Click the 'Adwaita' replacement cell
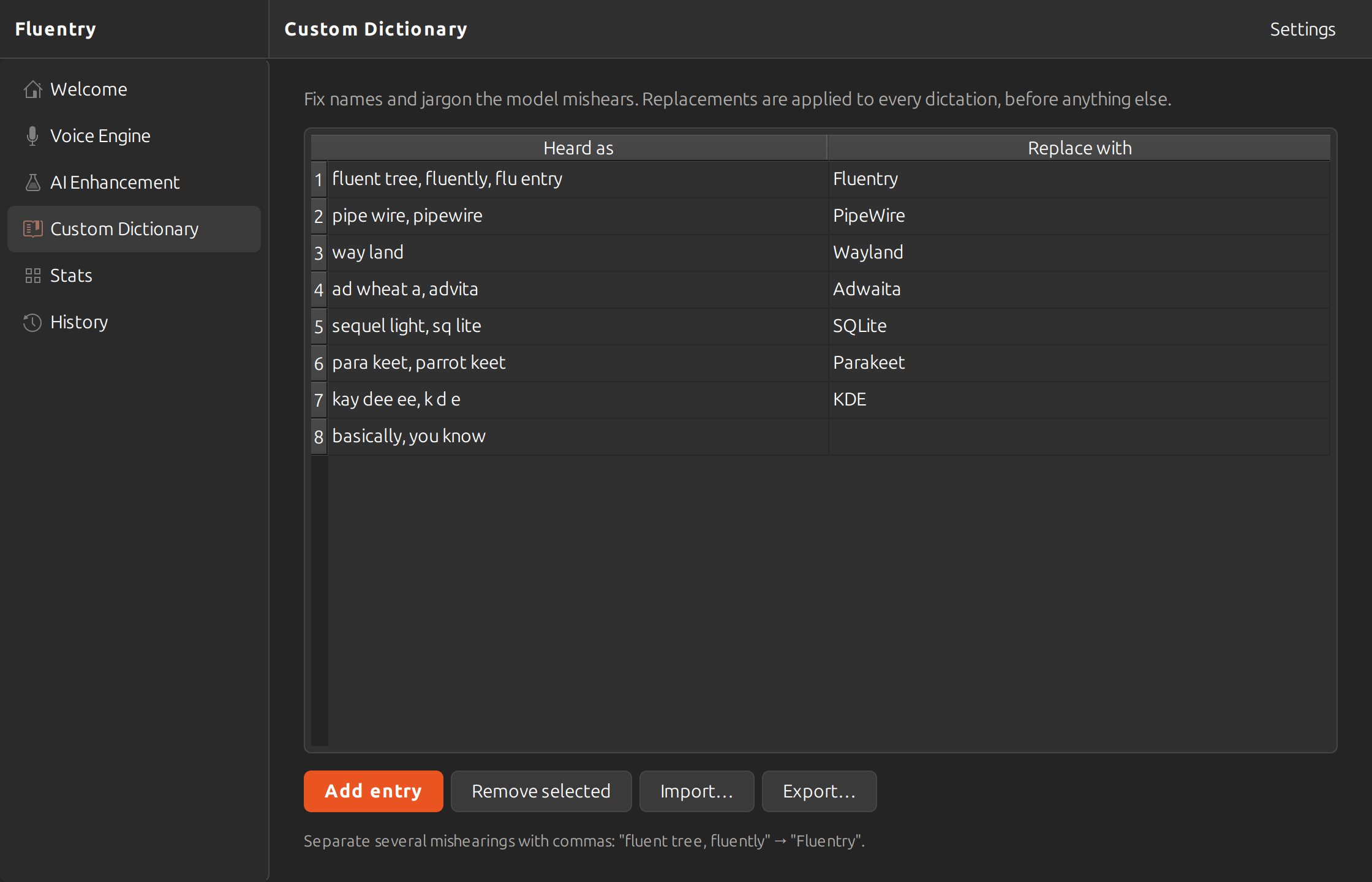The image size is (1372, 882). pos(1079,290)
